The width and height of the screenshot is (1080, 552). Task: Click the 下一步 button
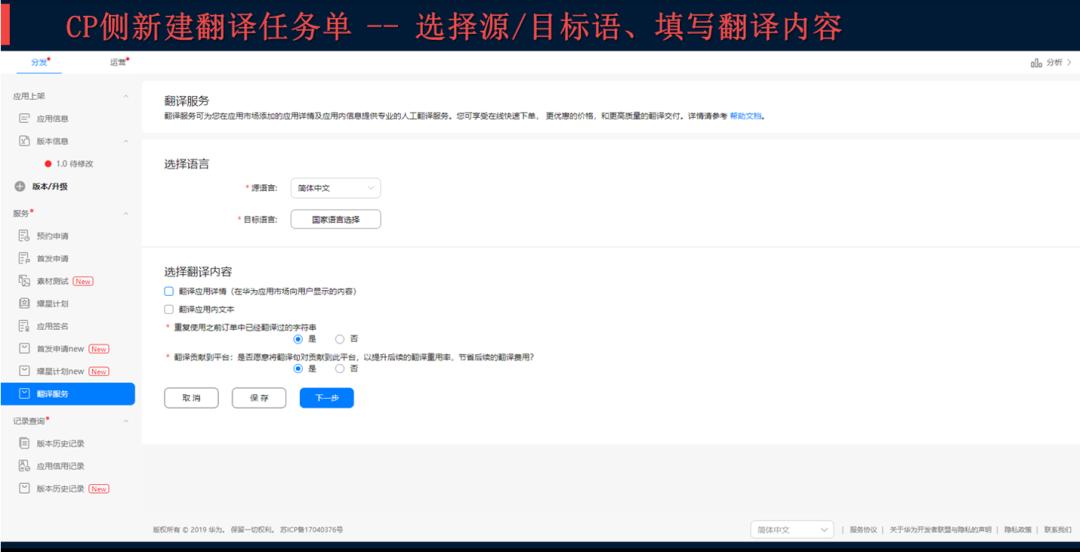(x=326, y=398)
